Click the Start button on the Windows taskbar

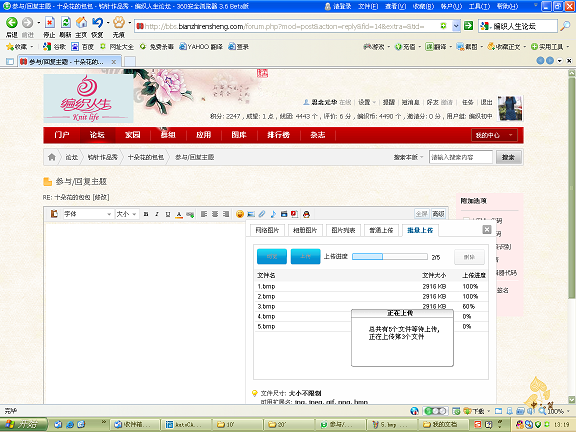23,424
